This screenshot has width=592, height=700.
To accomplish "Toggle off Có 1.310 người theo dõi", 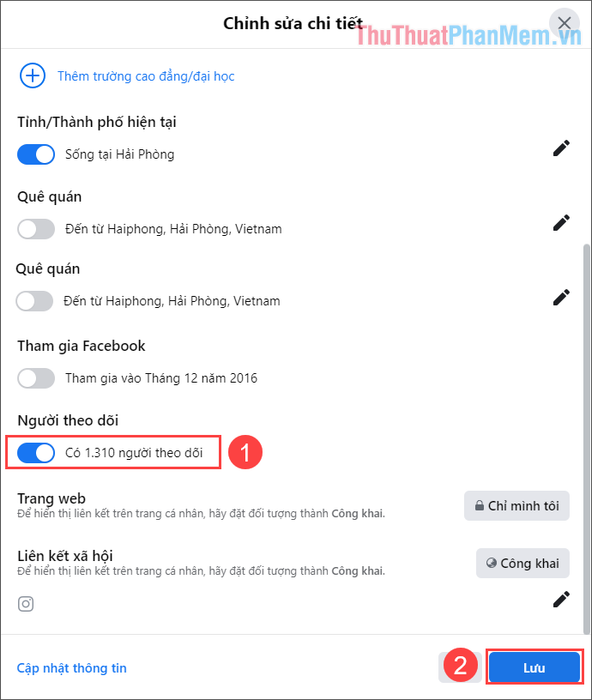I will [x=36, y=453].
